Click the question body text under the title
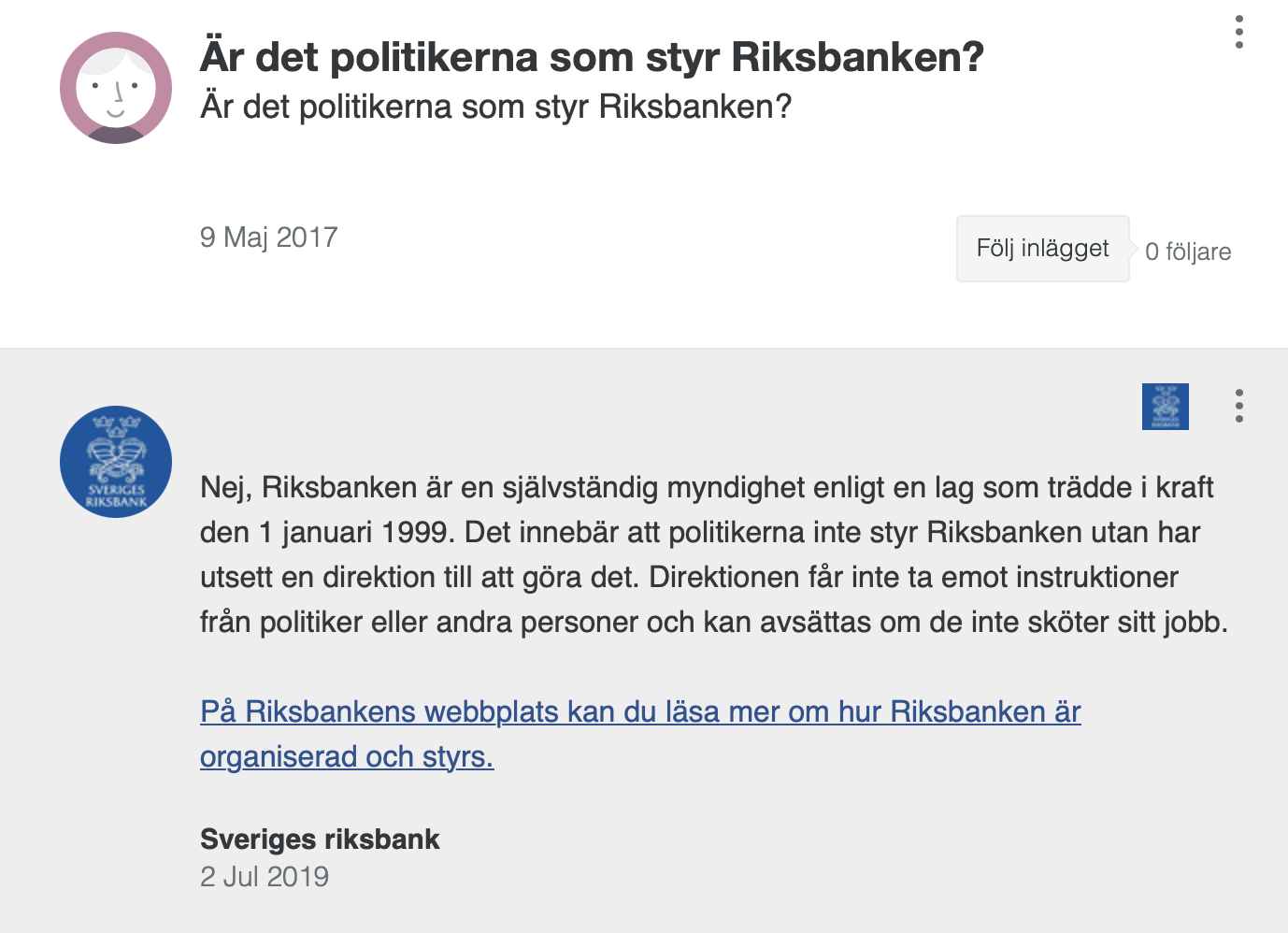 click(x=495, y=107)
